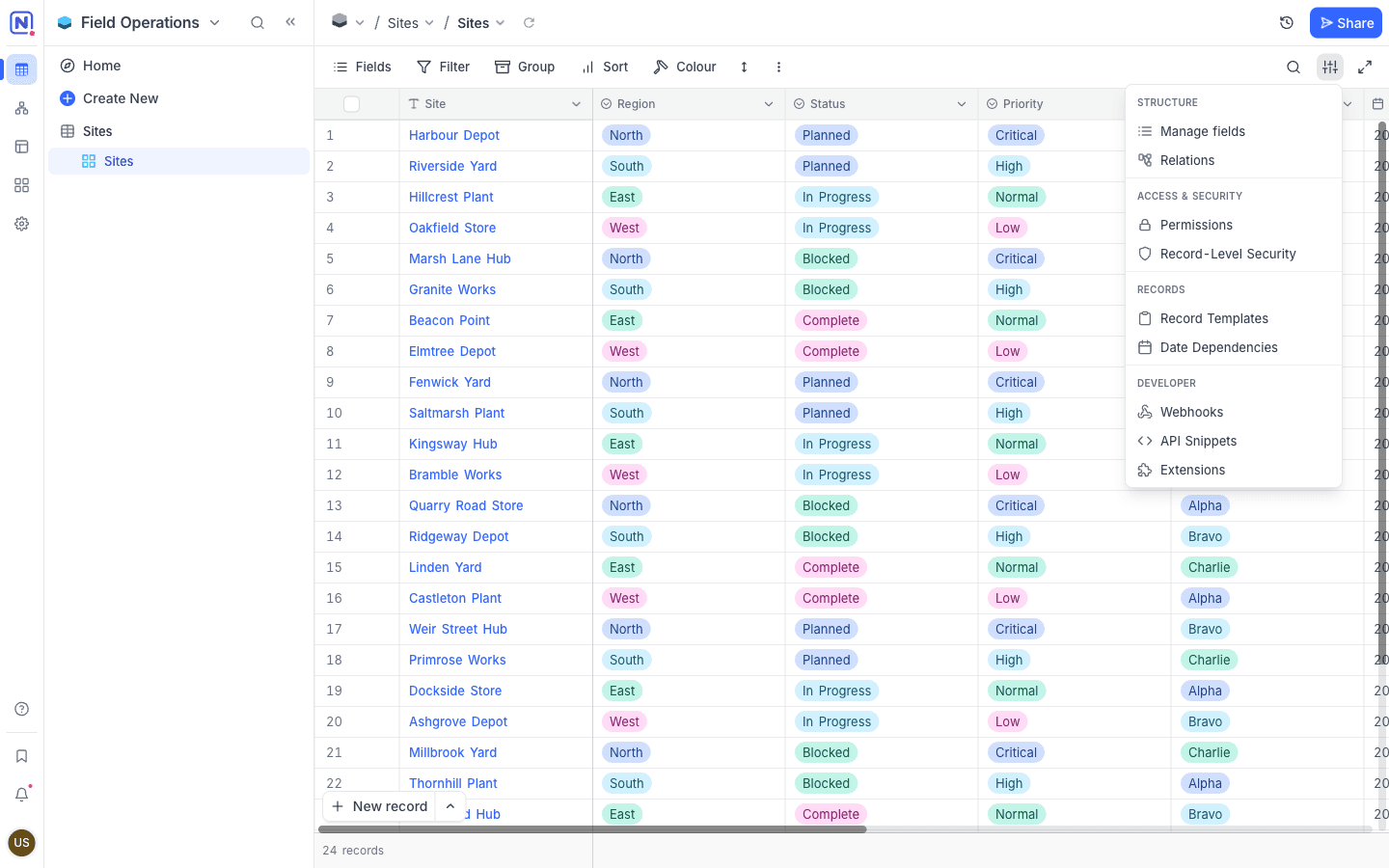Open the Group toolbar option
Screen dimensions: 1389x868
pos(525,67)
